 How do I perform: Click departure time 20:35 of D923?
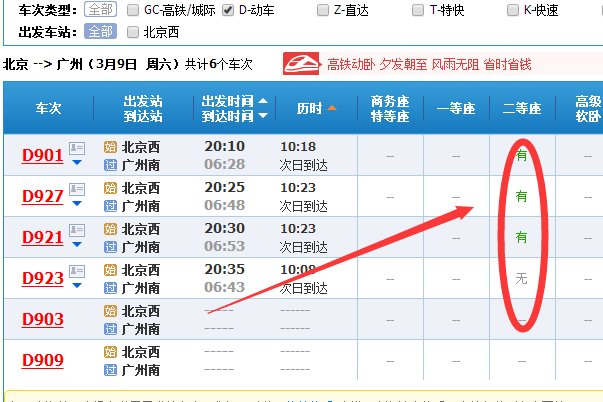pos(225,269)
